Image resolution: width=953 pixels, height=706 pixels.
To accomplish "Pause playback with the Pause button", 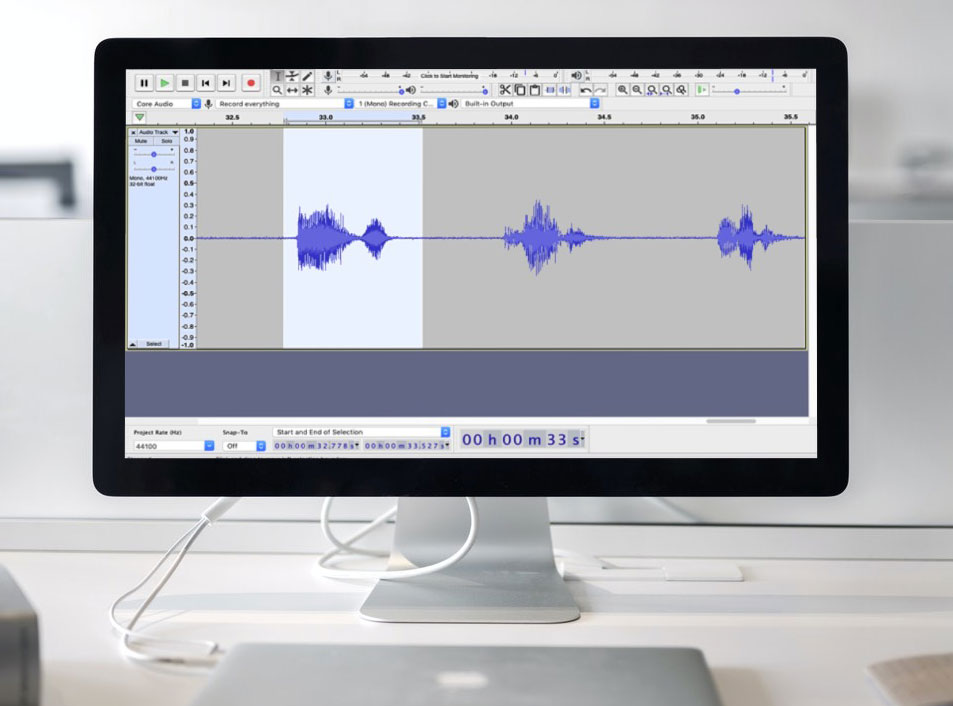I will coord(144,83).
